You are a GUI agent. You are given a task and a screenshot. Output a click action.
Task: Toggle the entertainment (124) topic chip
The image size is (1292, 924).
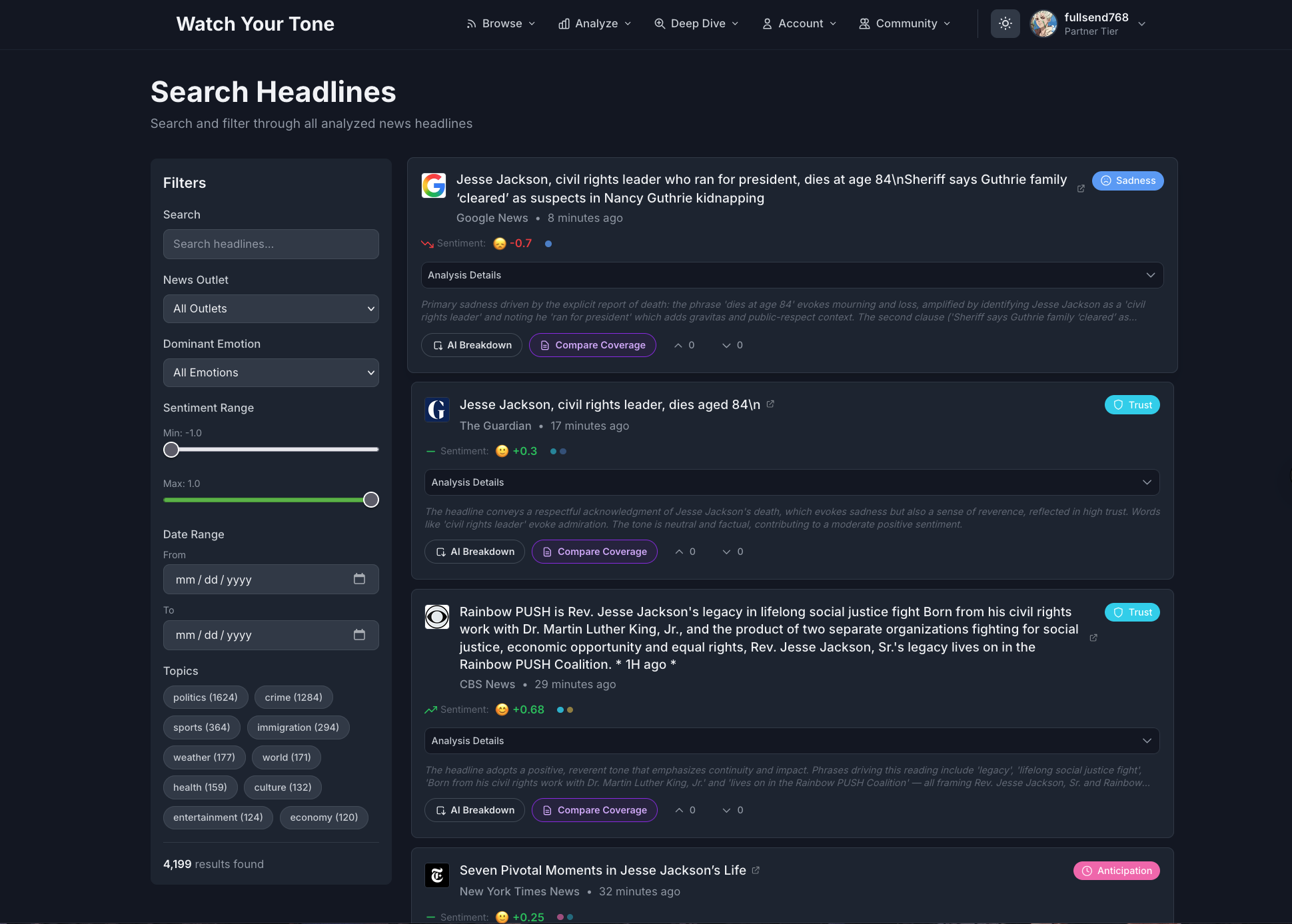click(x=218, y=817)
